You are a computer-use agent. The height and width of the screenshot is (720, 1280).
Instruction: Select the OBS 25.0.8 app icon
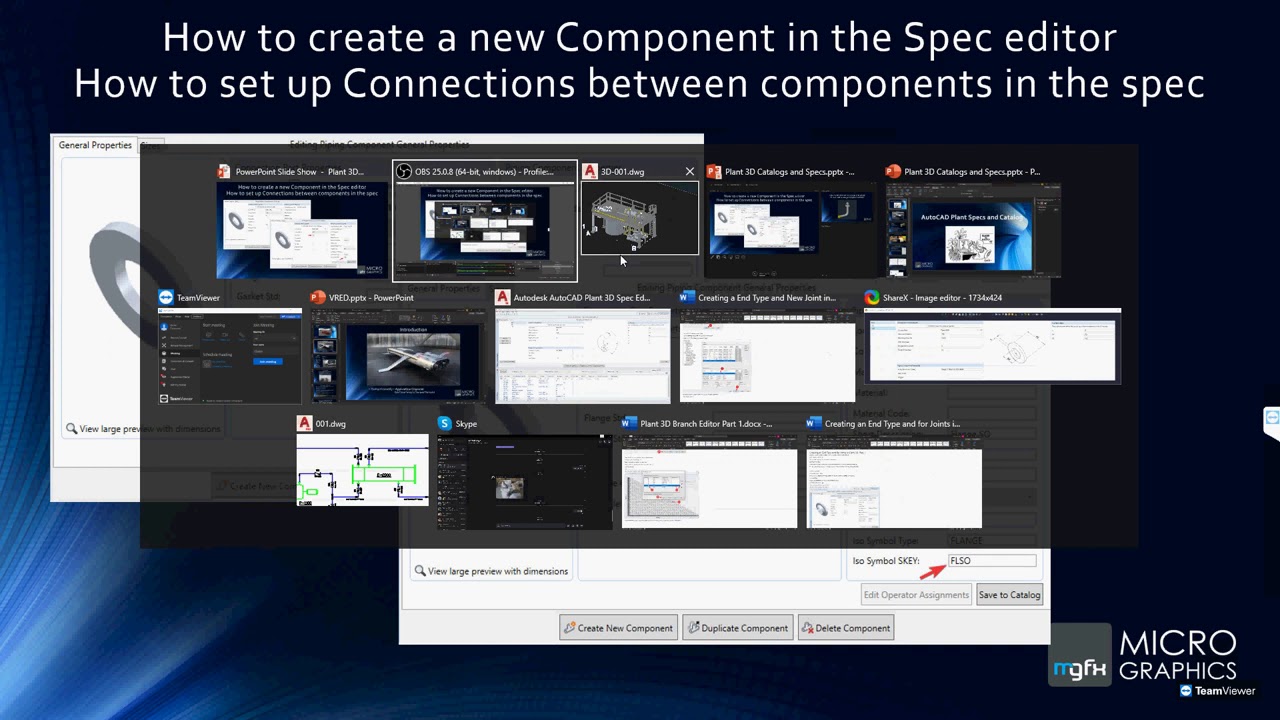(404, 172)
